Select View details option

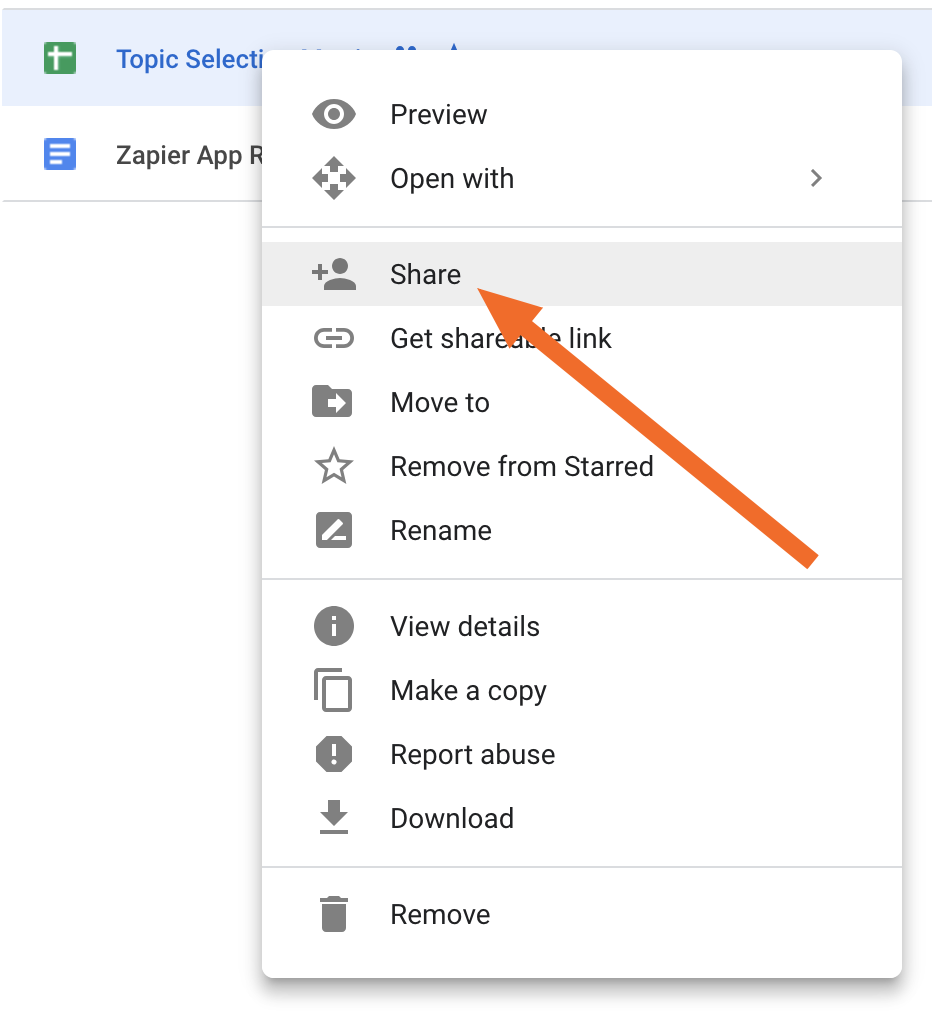click(464, 627)
